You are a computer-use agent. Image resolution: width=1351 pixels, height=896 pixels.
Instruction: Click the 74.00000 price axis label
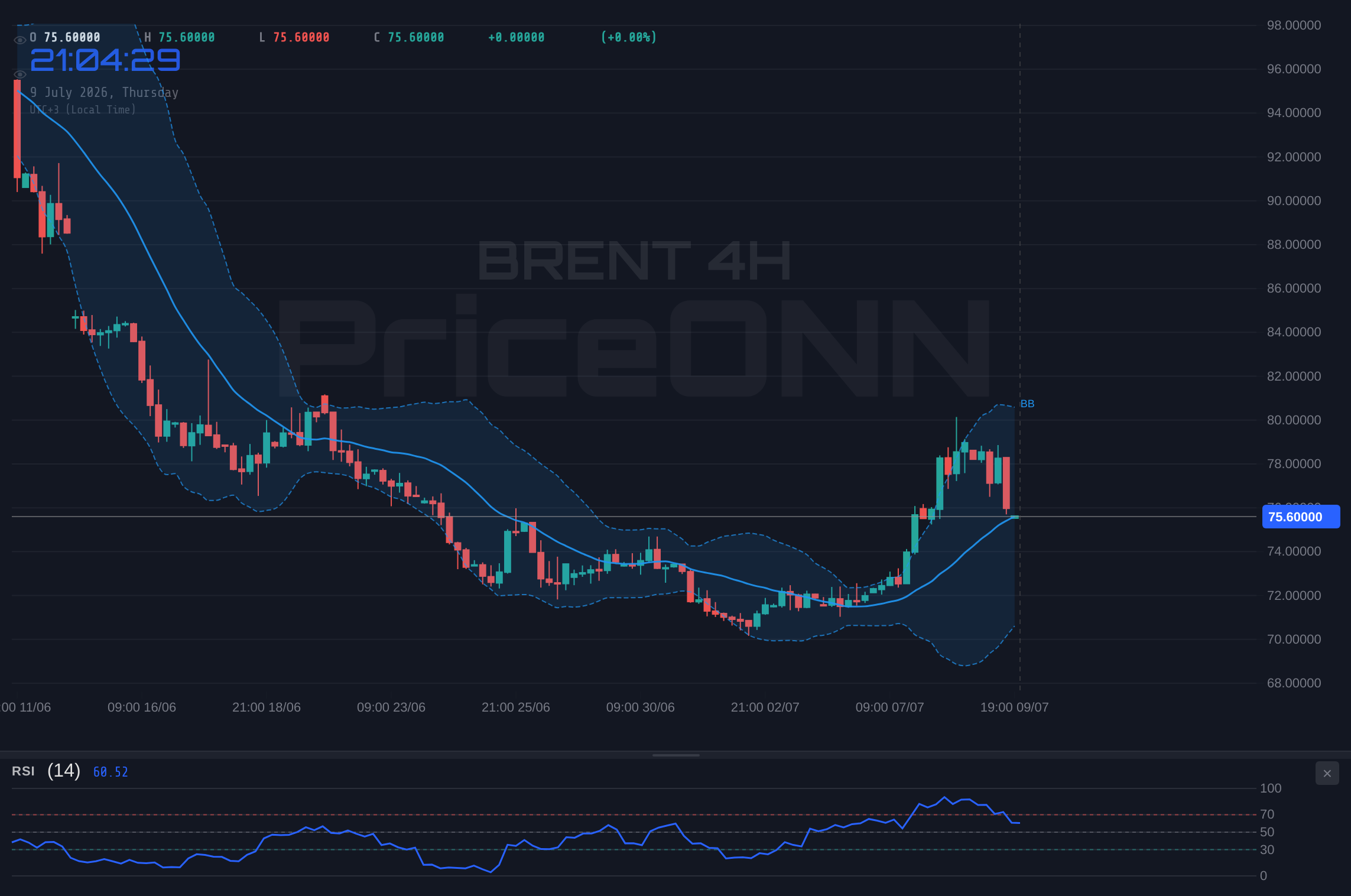click(x=1294, y=551)
